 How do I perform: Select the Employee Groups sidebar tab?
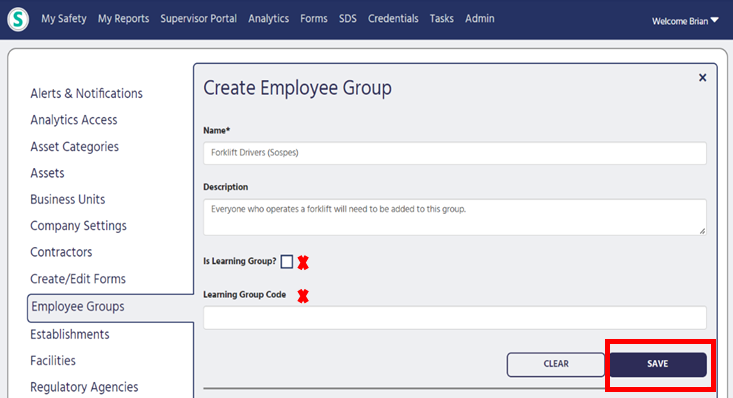110,308
